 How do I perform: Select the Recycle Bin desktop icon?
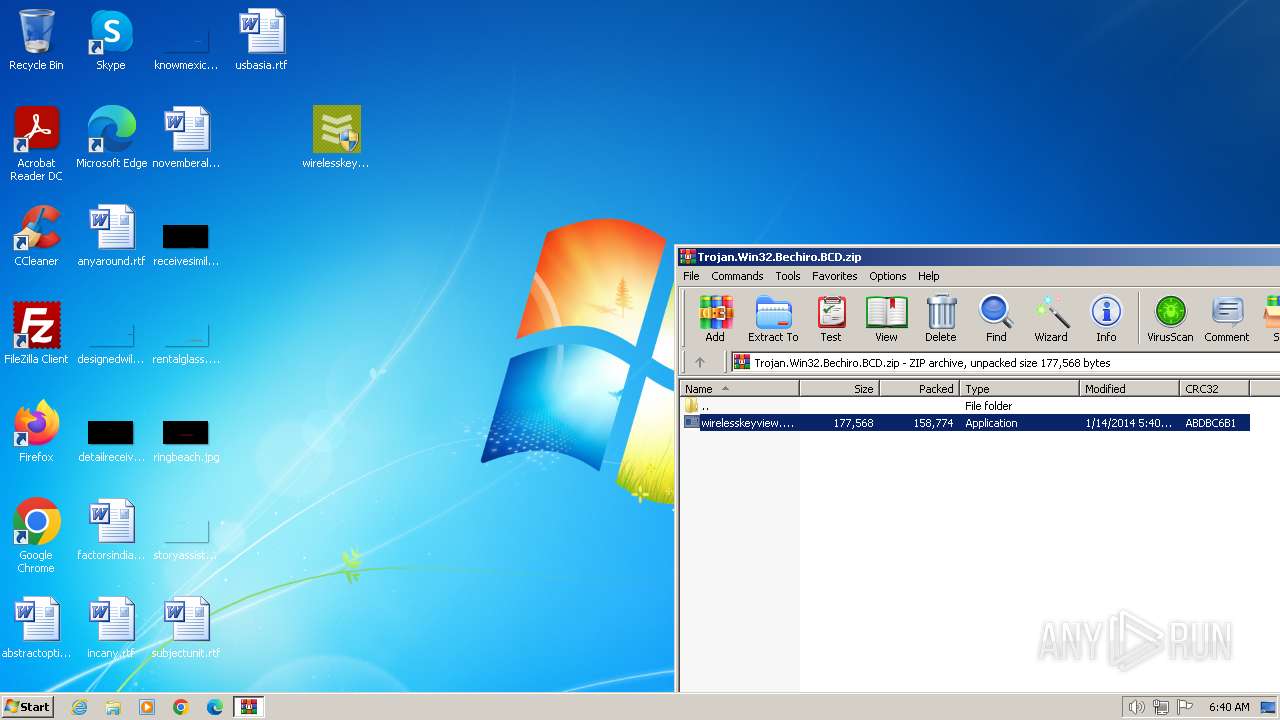click(x=36, y=40)
